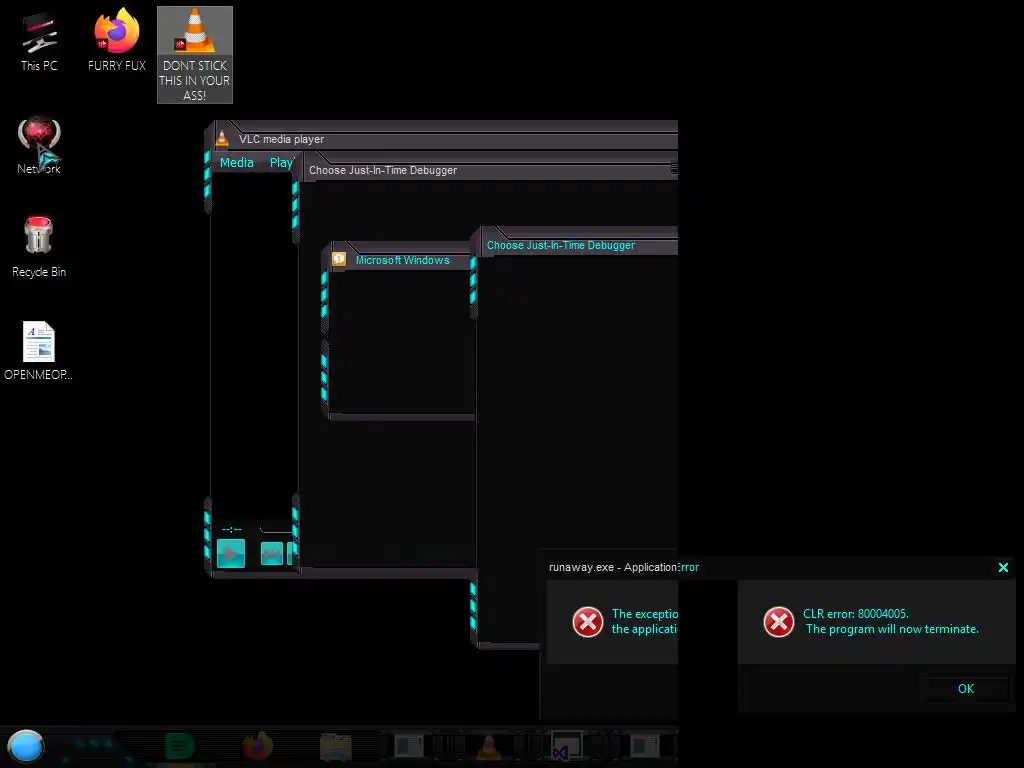Select the DONT STICK VLC cone shortcut
Screen dimensions: 1024x768
(x=195, y=55)
